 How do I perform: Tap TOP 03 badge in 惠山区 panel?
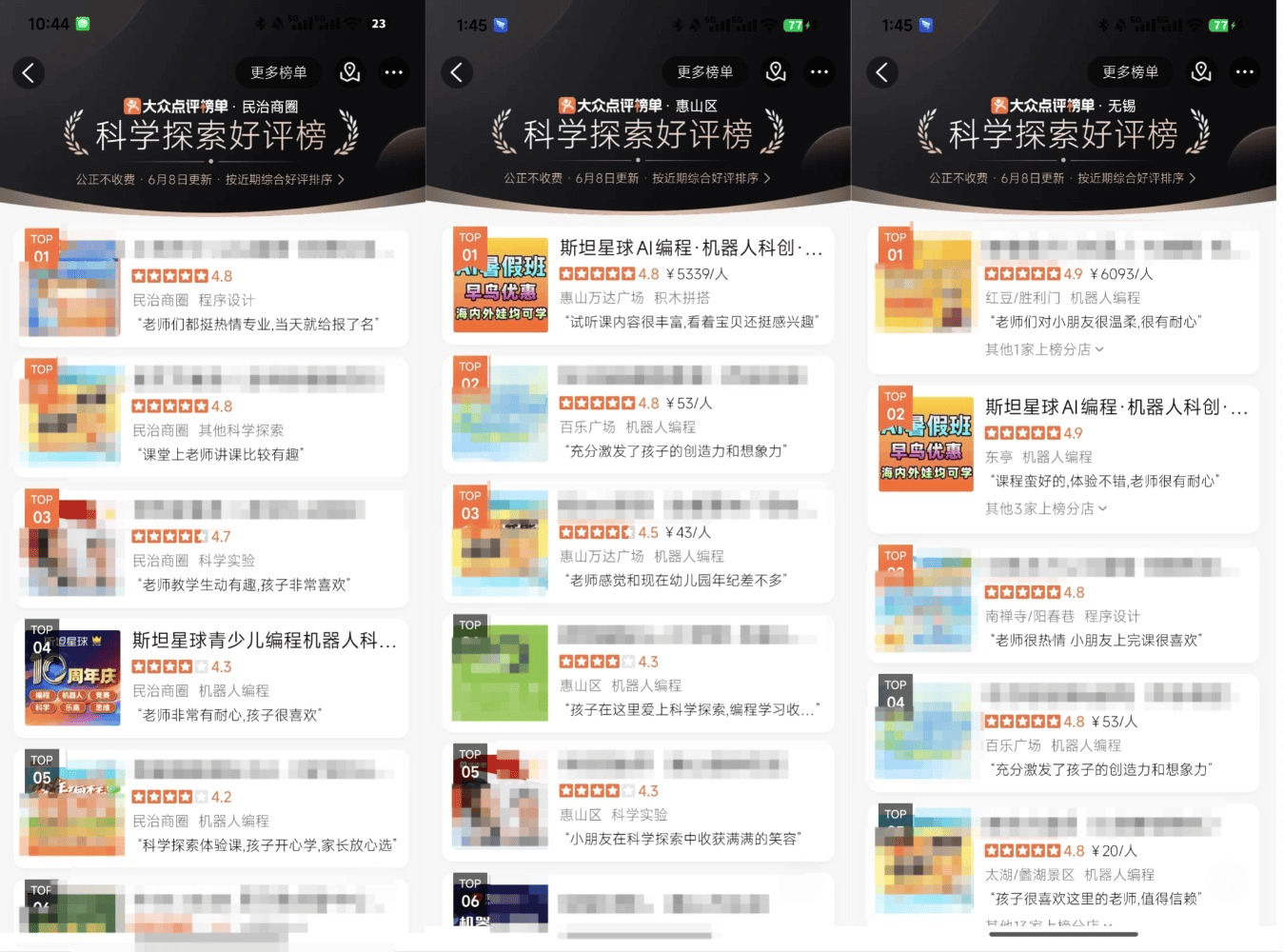469,506
